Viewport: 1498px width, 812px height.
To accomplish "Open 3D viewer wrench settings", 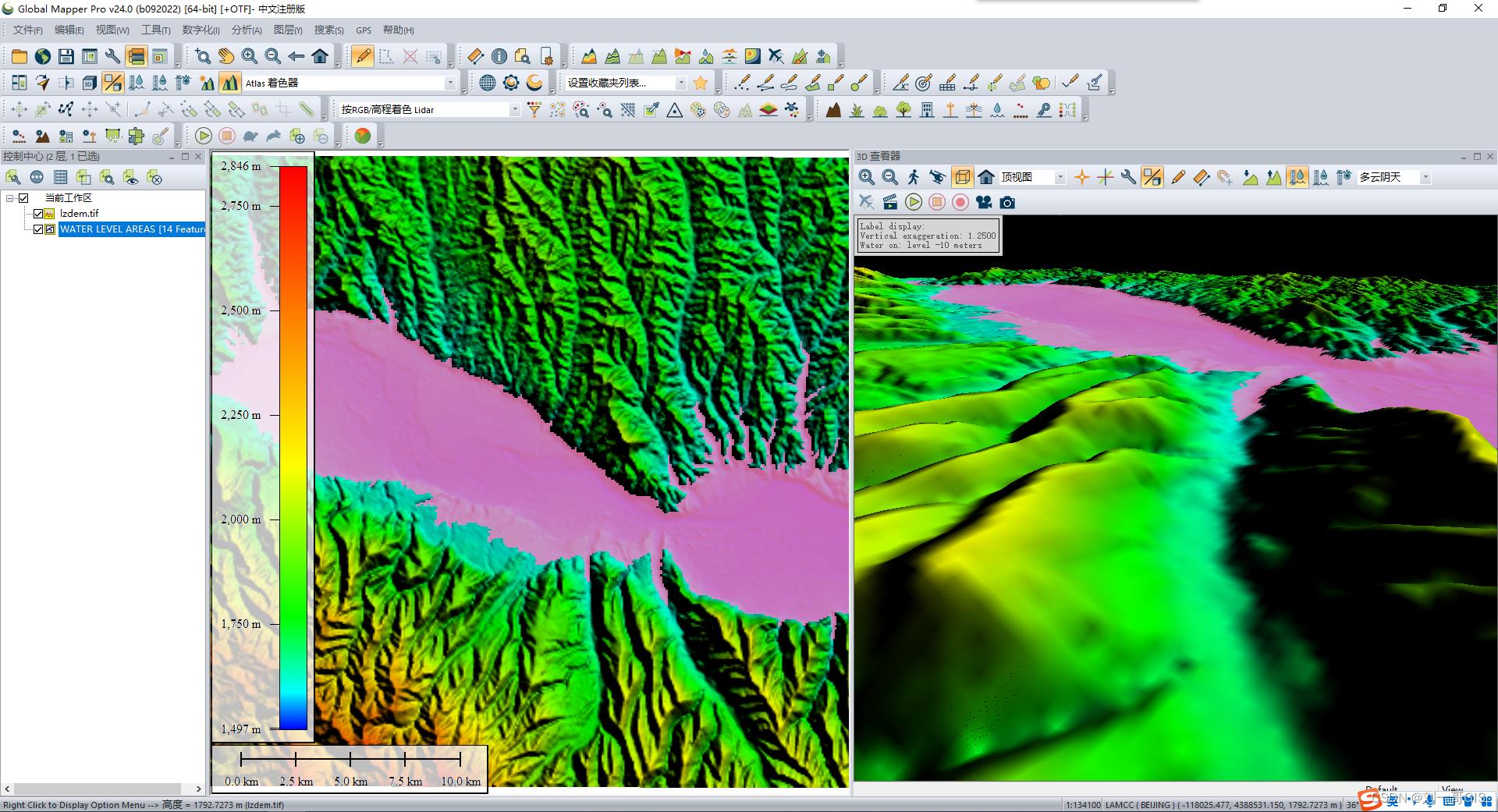I will (x=1128, y=178).
